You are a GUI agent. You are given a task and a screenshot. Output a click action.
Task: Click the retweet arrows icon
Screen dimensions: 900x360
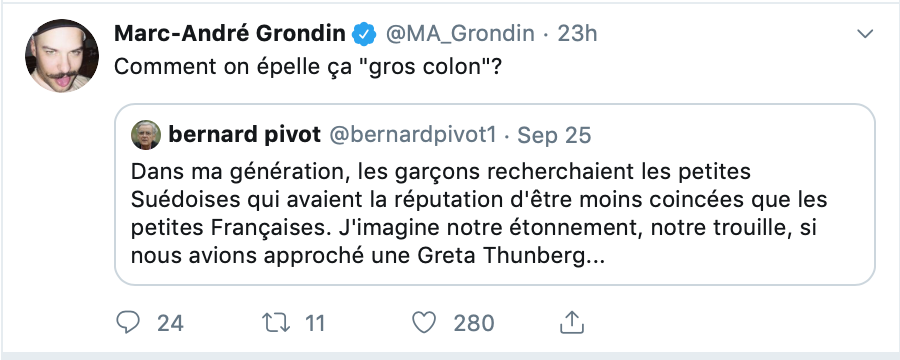[x=276, y=323]
